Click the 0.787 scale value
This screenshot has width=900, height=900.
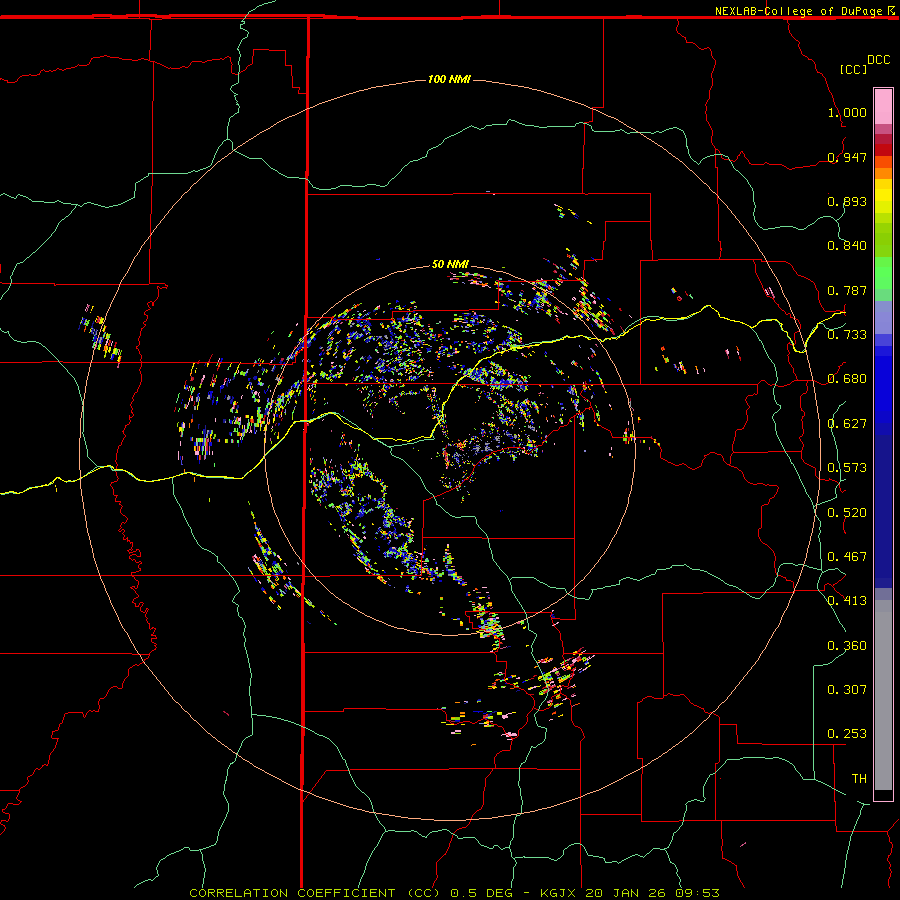(x=847, y=290)
